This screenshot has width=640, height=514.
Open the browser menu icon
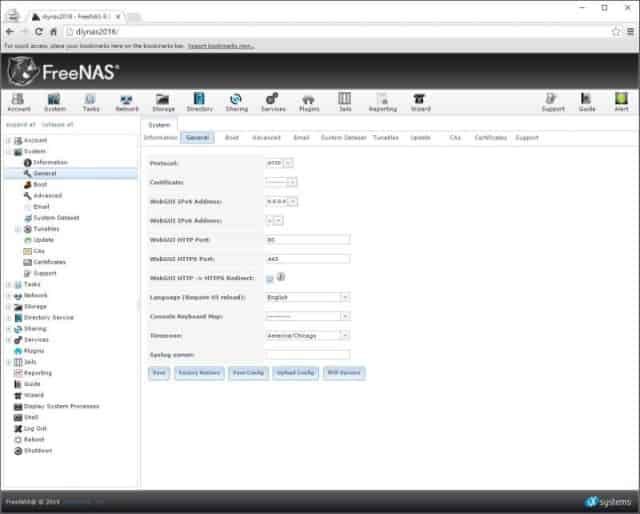(630, 31)
